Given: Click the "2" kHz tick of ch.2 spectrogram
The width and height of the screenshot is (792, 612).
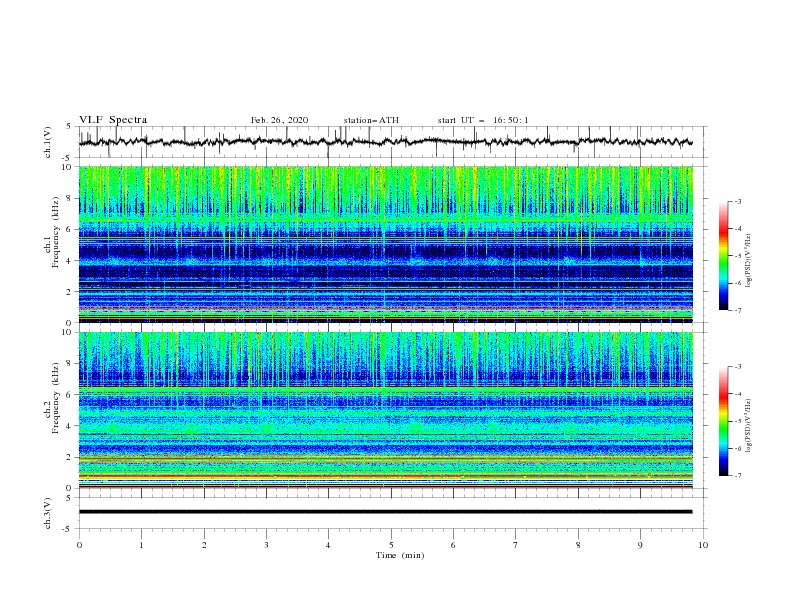Looking at the screenshot, I should point(70,457).
